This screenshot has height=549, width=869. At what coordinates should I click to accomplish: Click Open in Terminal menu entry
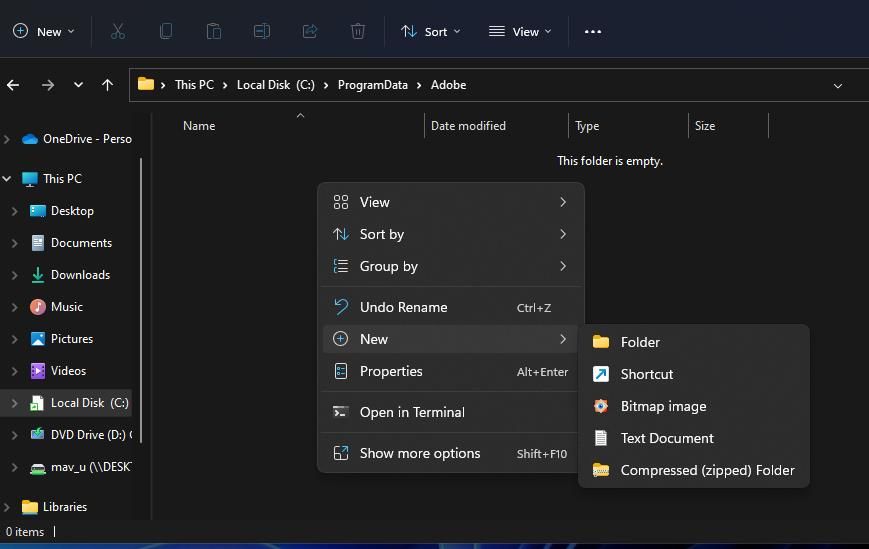click(x=411, y=412)
